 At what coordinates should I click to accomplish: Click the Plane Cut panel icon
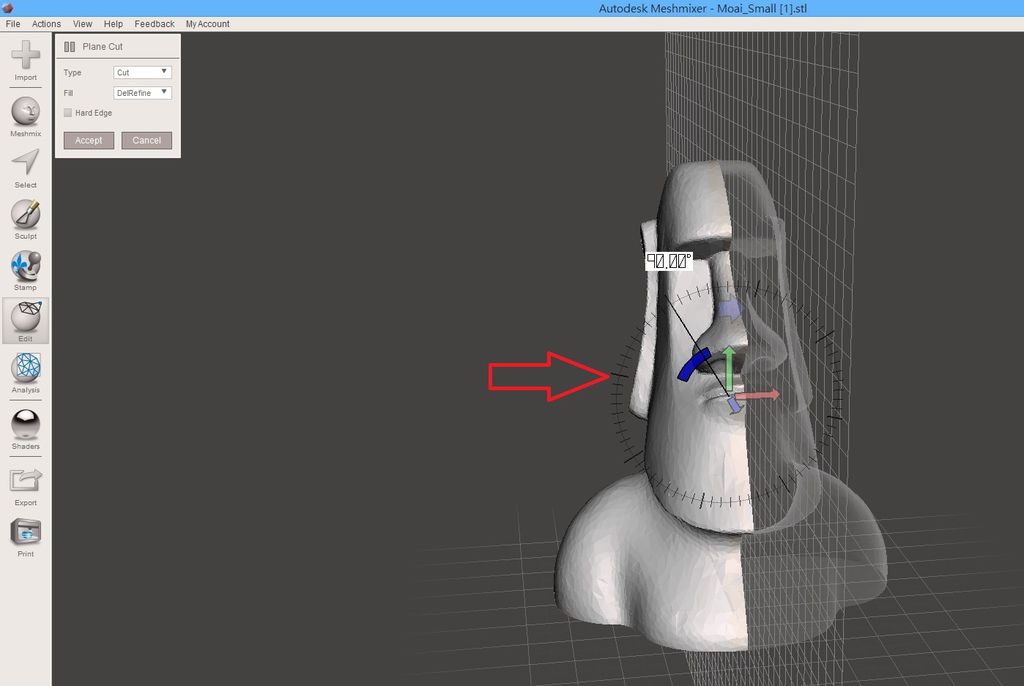[x=69, y=46]
